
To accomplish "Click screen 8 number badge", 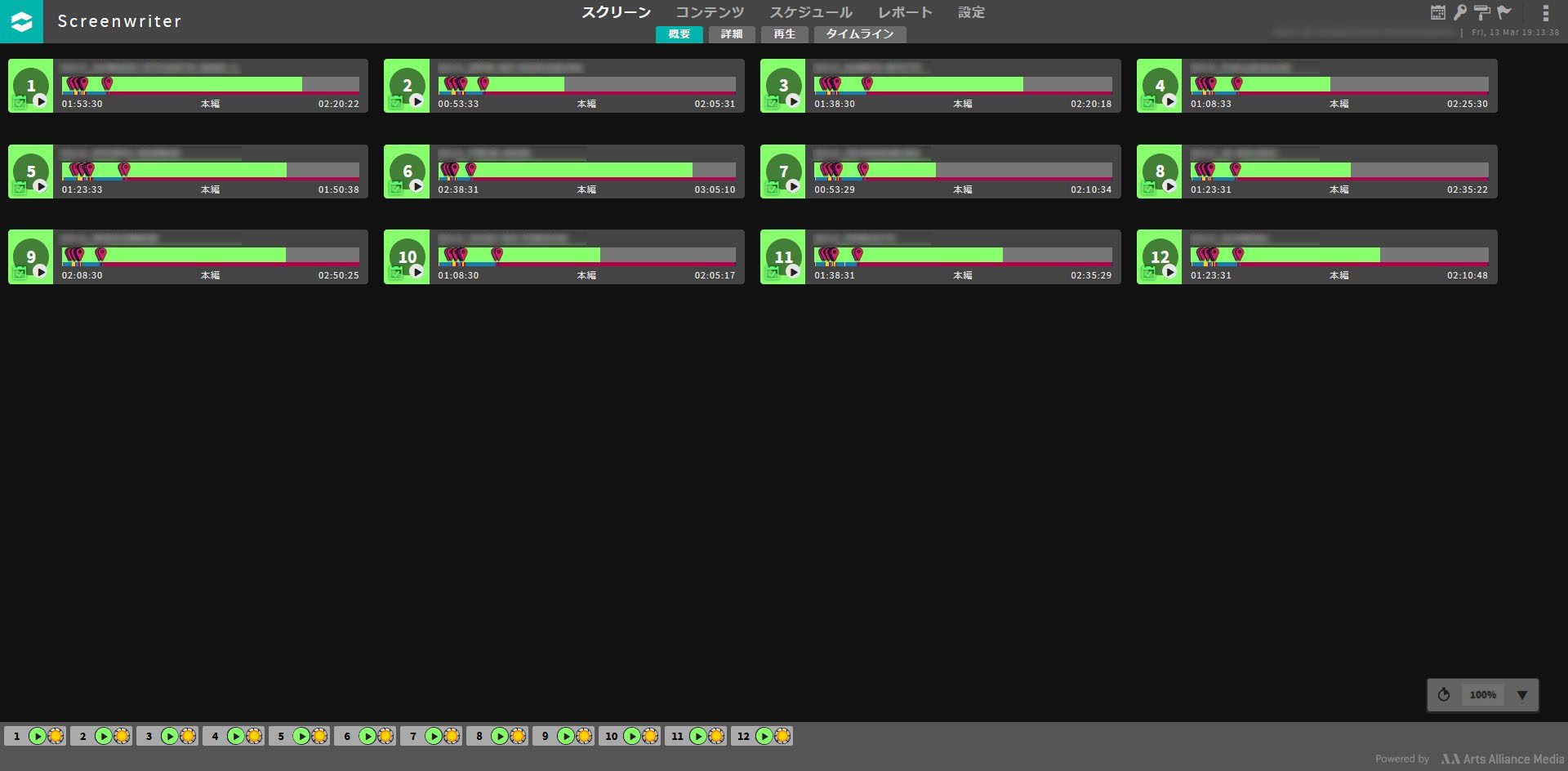I will (1160, 170).
